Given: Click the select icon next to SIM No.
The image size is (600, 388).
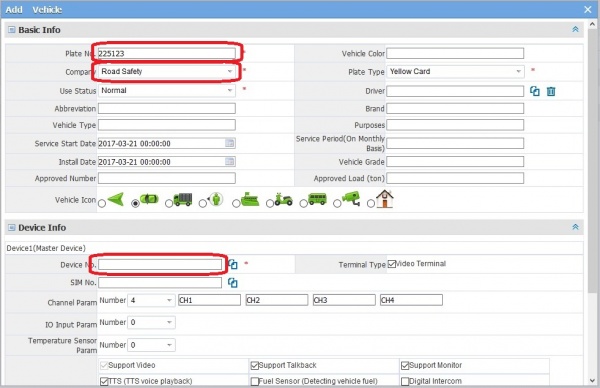Looking at the screenshot, I should [233, 282].
